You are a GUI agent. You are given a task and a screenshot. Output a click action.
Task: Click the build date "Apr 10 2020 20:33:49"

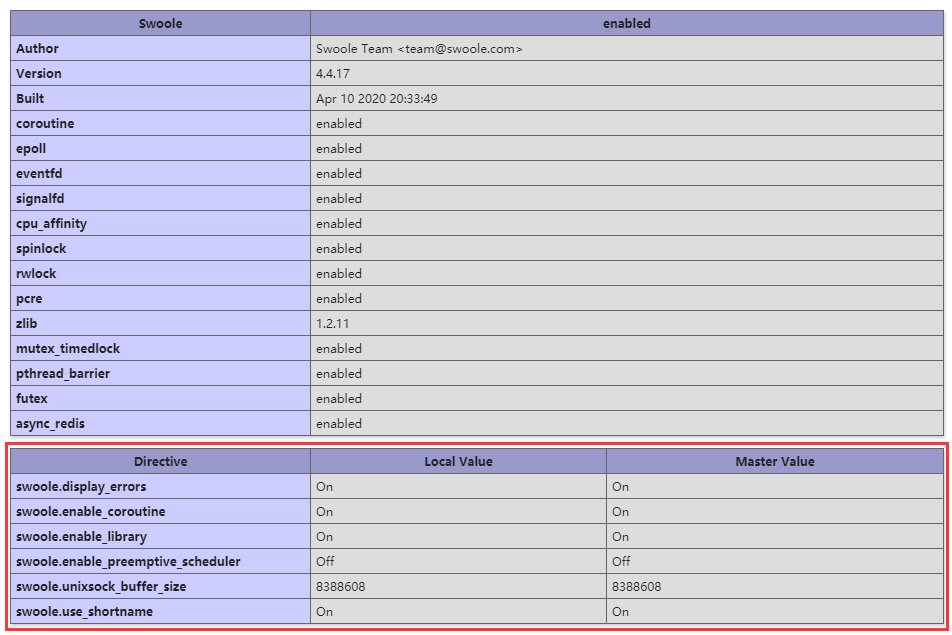coord(376,98)
